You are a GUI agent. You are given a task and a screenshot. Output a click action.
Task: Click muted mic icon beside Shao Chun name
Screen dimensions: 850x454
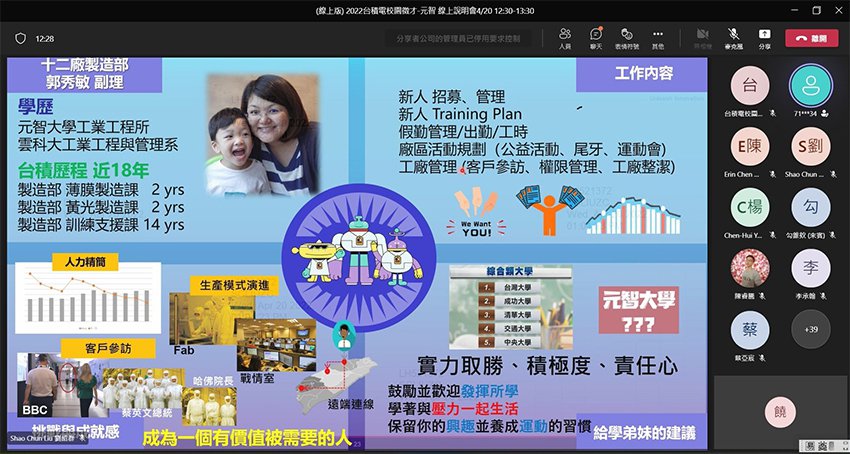pos(833,175)
